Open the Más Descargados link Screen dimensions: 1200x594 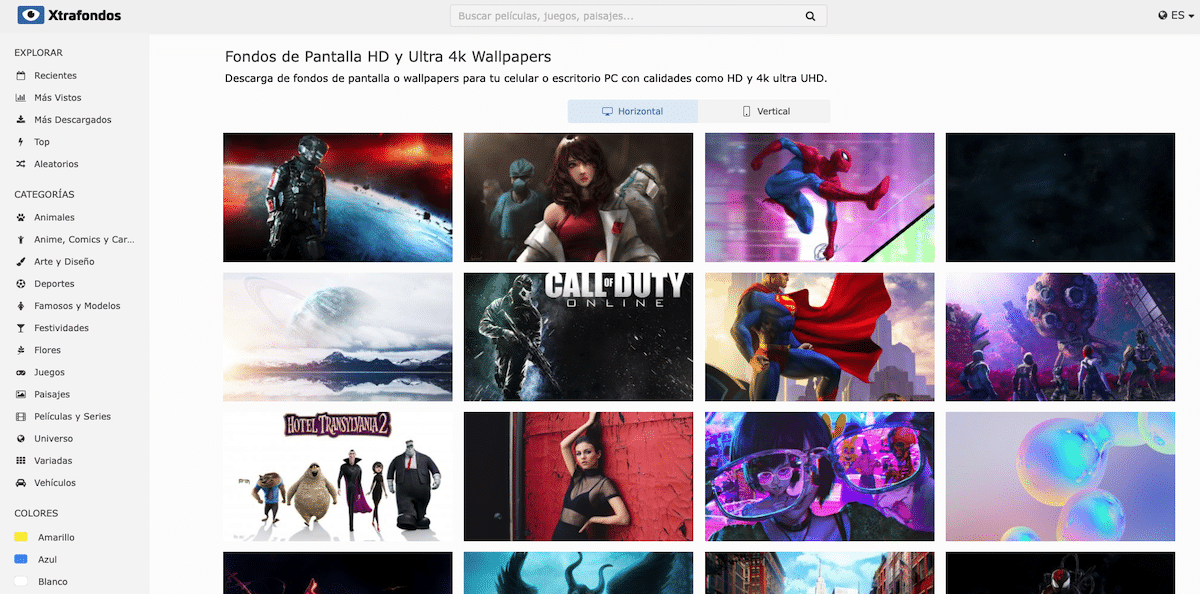click(73, 120)
